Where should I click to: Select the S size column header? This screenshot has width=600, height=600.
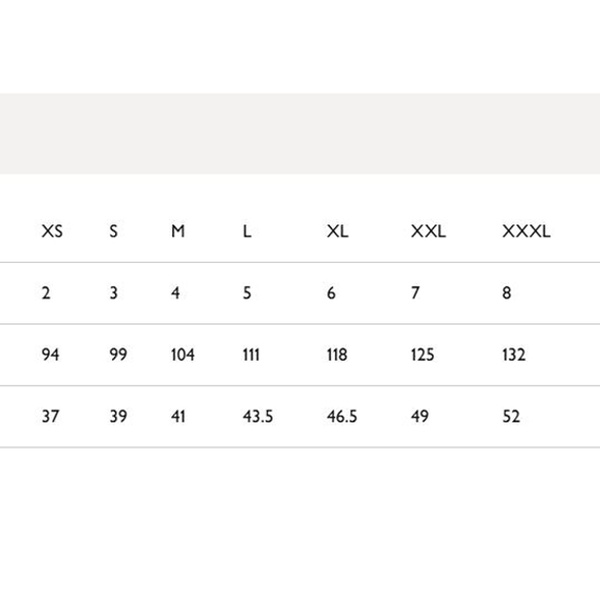point(114,232)
